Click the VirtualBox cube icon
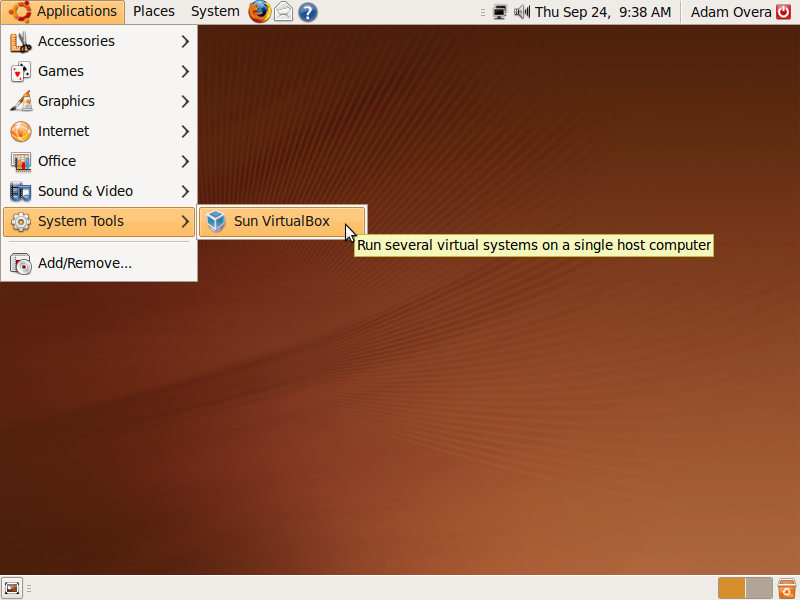The image size is (800, 600). point(216,221)
